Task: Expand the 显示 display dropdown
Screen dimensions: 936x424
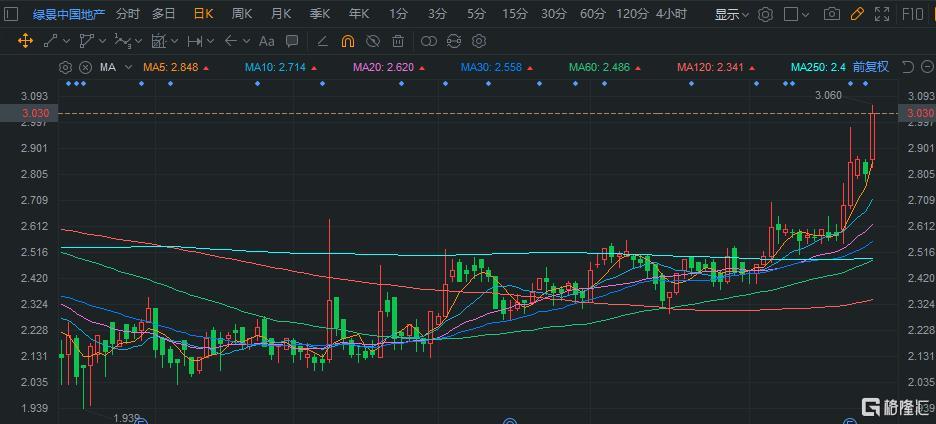Action: point(732,14)
